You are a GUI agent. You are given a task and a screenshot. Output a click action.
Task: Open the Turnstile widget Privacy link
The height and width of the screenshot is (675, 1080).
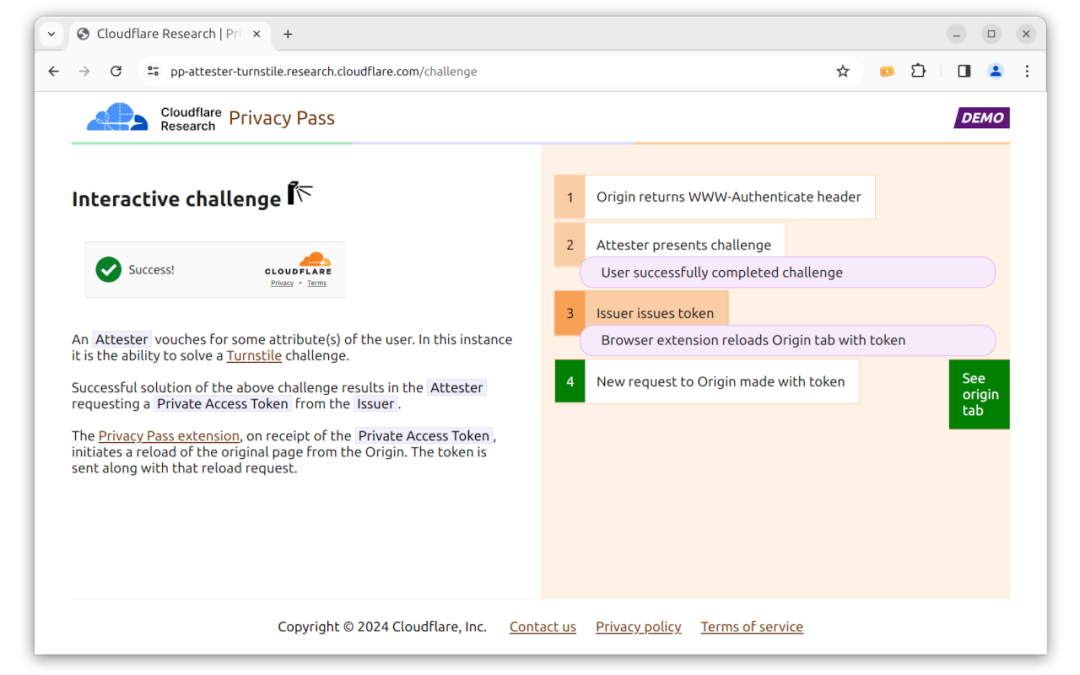[x=282, y=283]
